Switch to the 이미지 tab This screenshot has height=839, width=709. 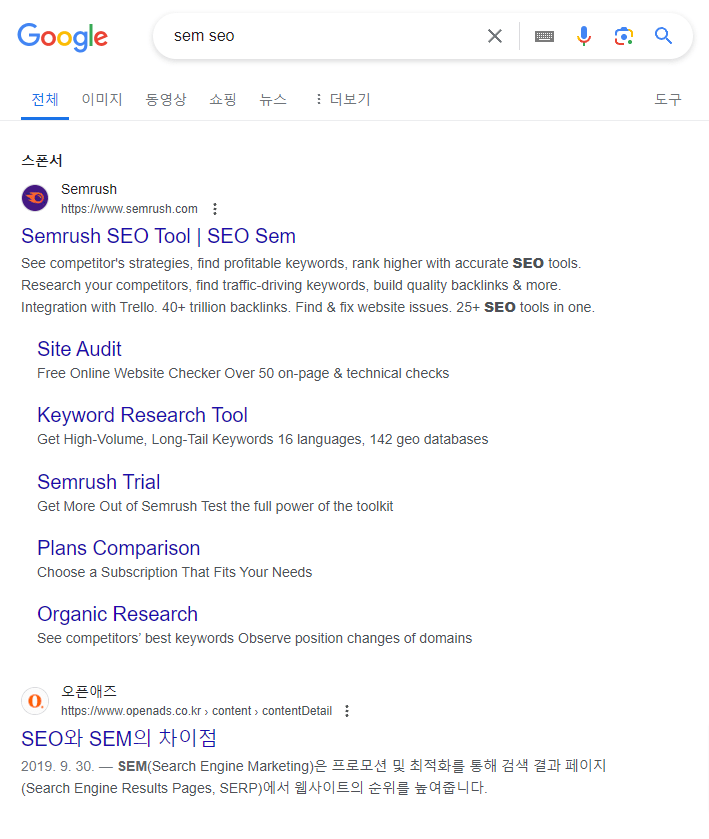click(102, 100)
